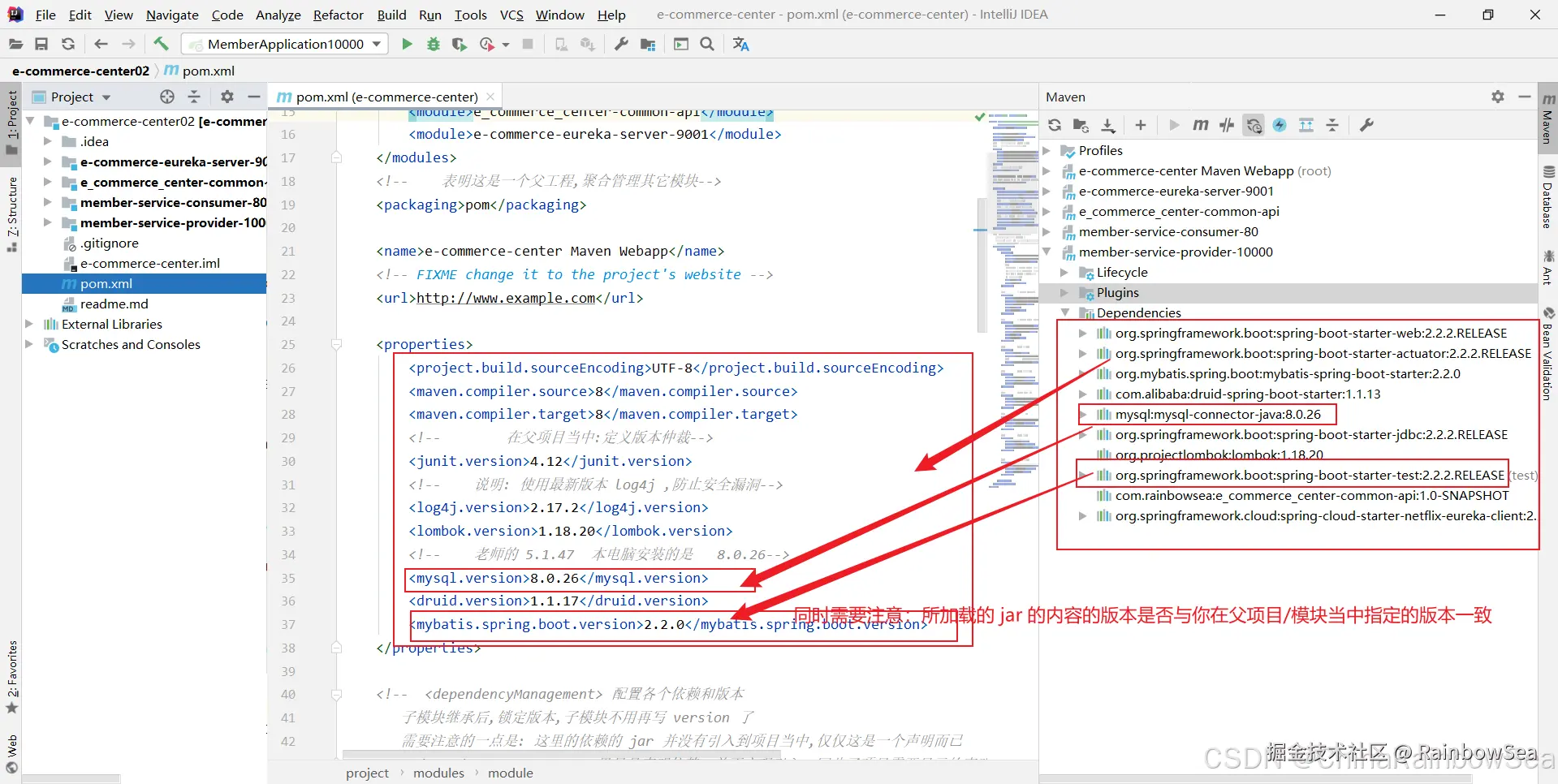The image size is (1558, 784).
Task: Close the pom.xml editor tab
Action: coord(490,97)
